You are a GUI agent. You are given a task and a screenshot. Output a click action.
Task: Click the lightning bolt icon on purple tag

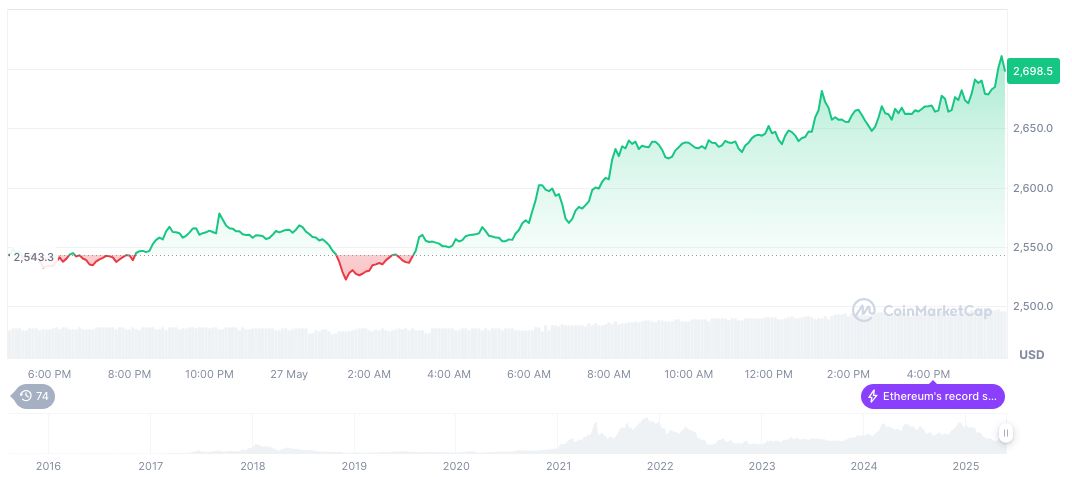873,397
